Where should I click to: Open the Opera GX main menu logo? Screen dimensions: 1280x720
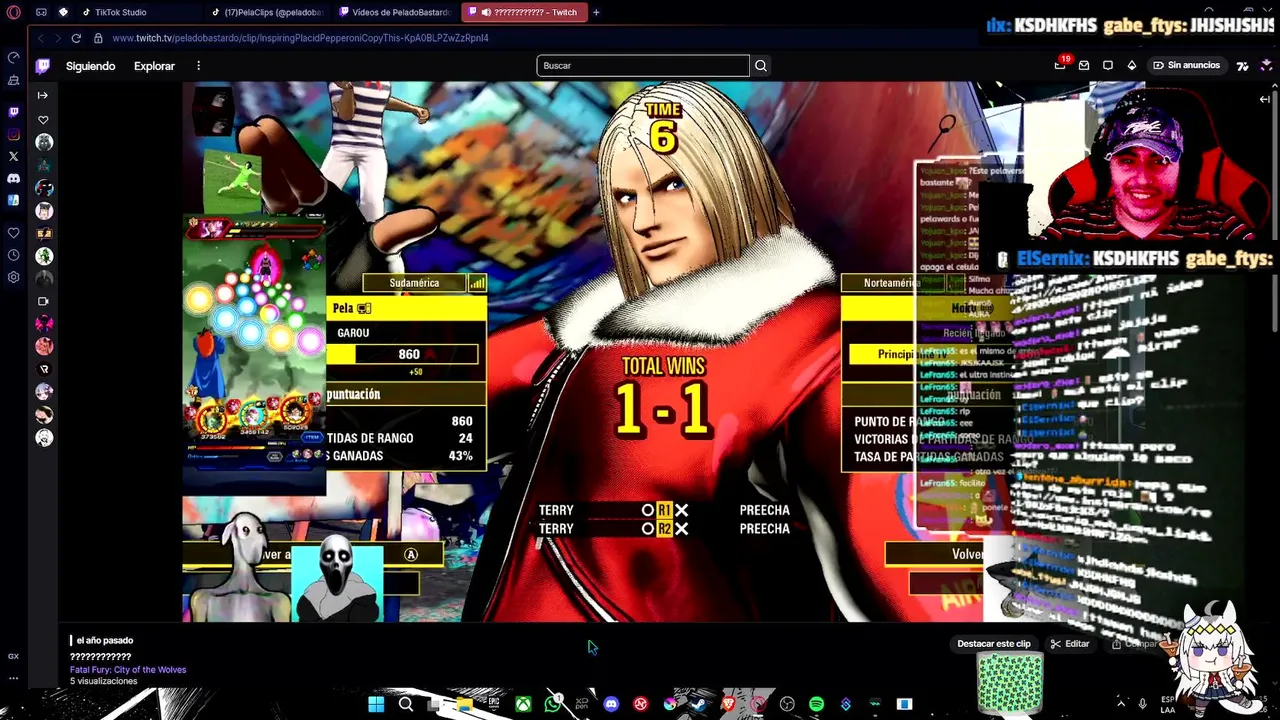click(x=13, y=12)
